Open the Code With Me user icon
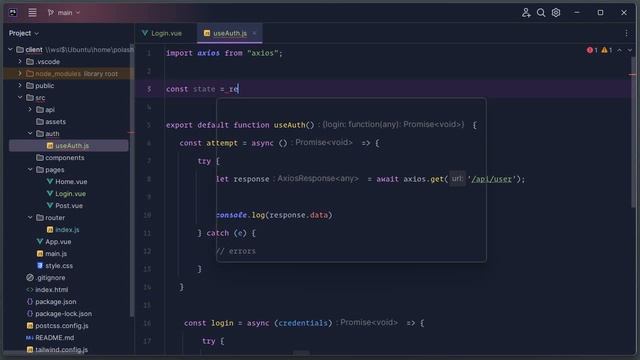The height and width of the screenshot is (360, 640). pos(526,13)
